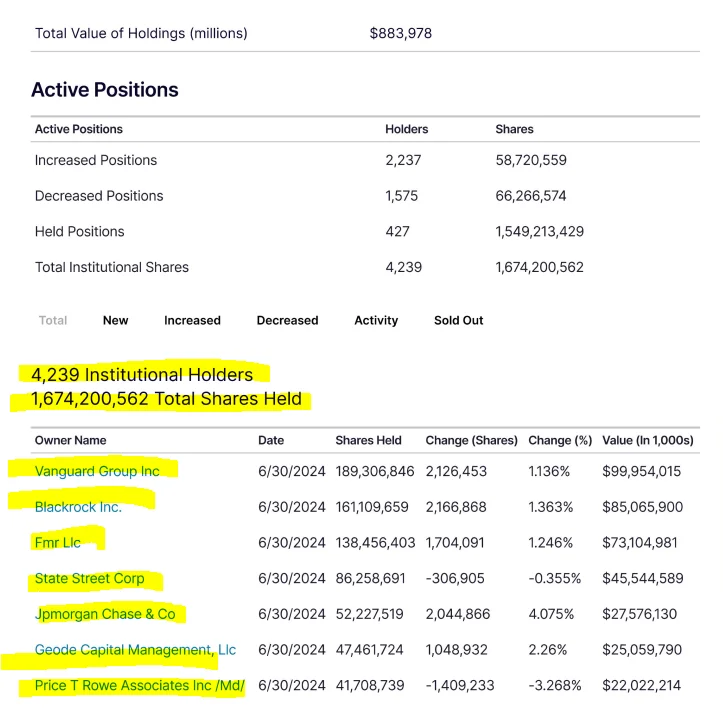Viewport: 723px width, 722px height.
Task: Open the Activity tab
Action: (376, 320)
